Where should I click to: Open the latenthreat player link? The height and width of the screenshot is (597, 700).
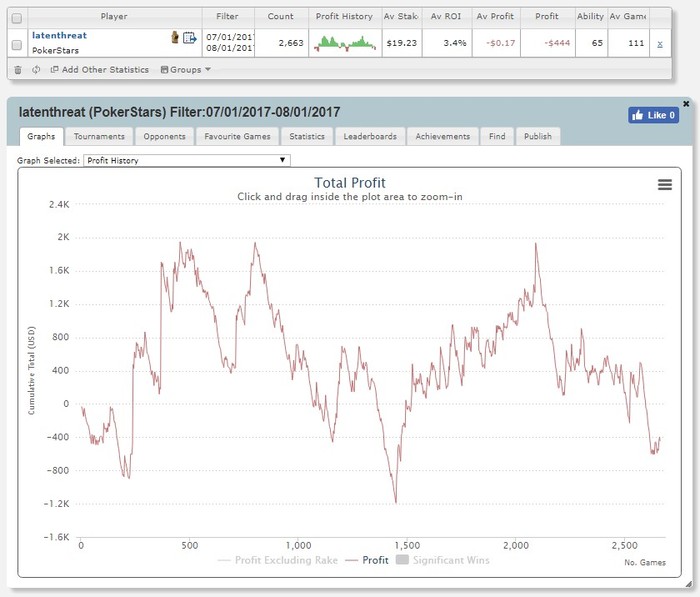[x=59, y=35]
